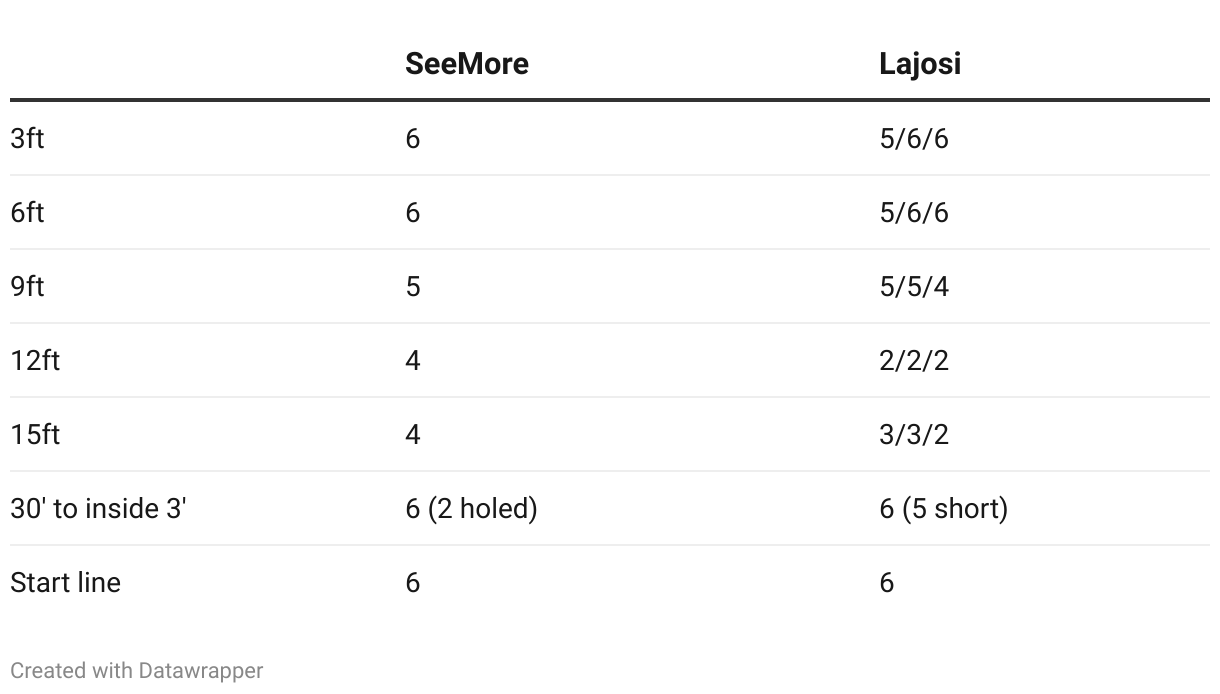The width and height of the screenshot is (1220, 694).
Task: Click the 30' to inside 3' label
Action: coord(99,508)
